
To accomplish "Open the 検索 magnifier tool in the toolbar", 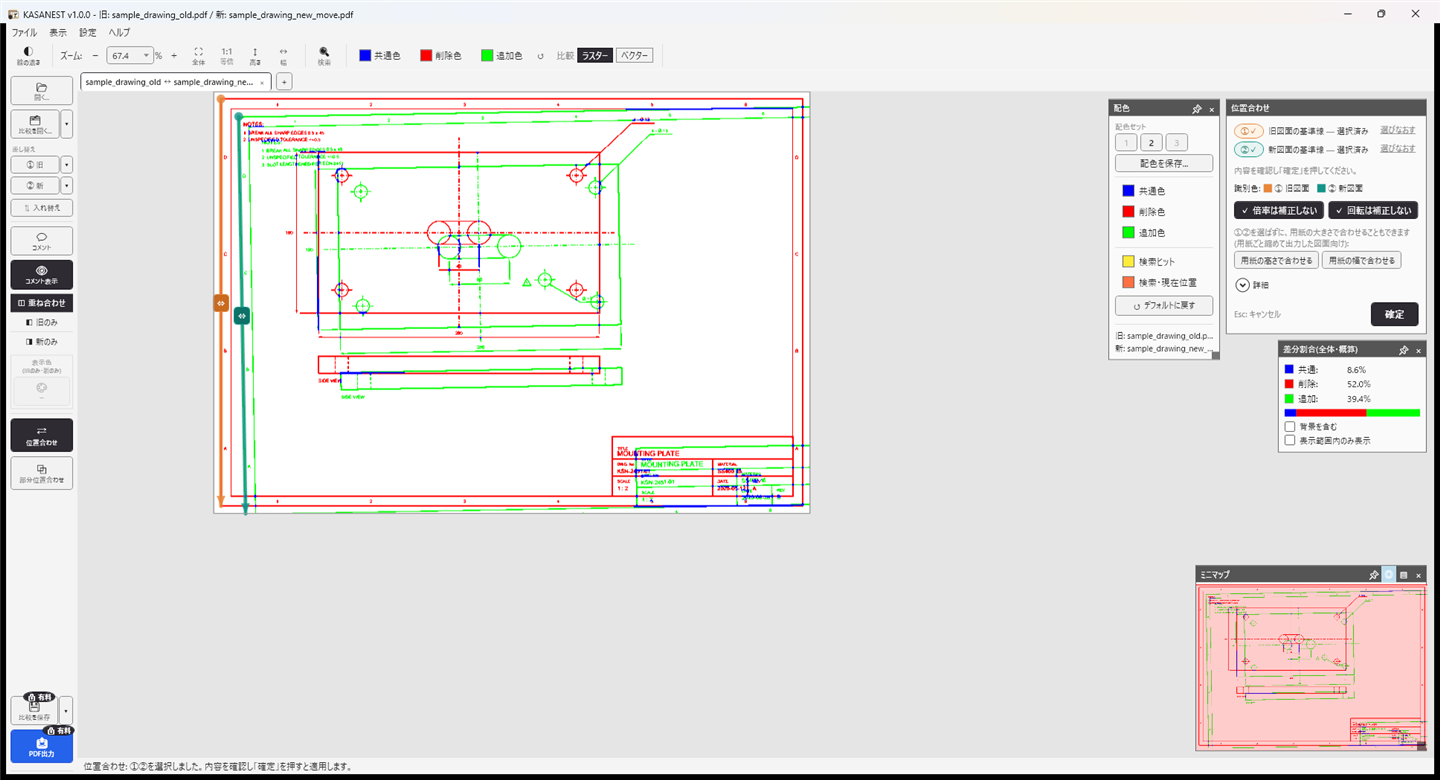I will click(x=324, y=56).
